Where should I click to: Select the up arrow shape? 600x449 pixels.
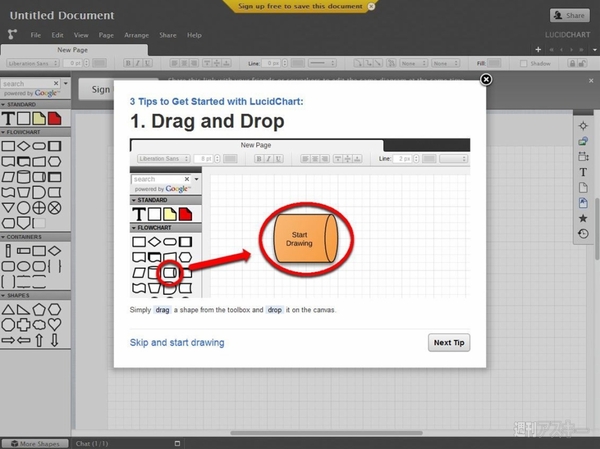pos(39,340)
